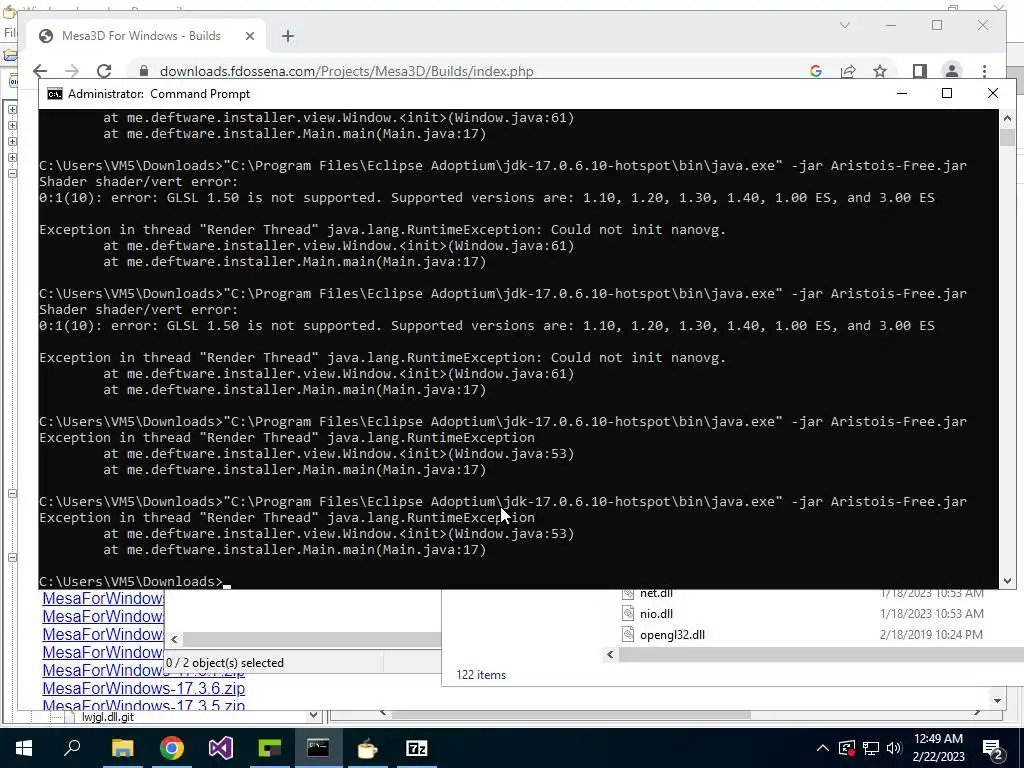Open Chrome tab search chevron
This screenshot has width=1024, height=768.
click(844, 25)
